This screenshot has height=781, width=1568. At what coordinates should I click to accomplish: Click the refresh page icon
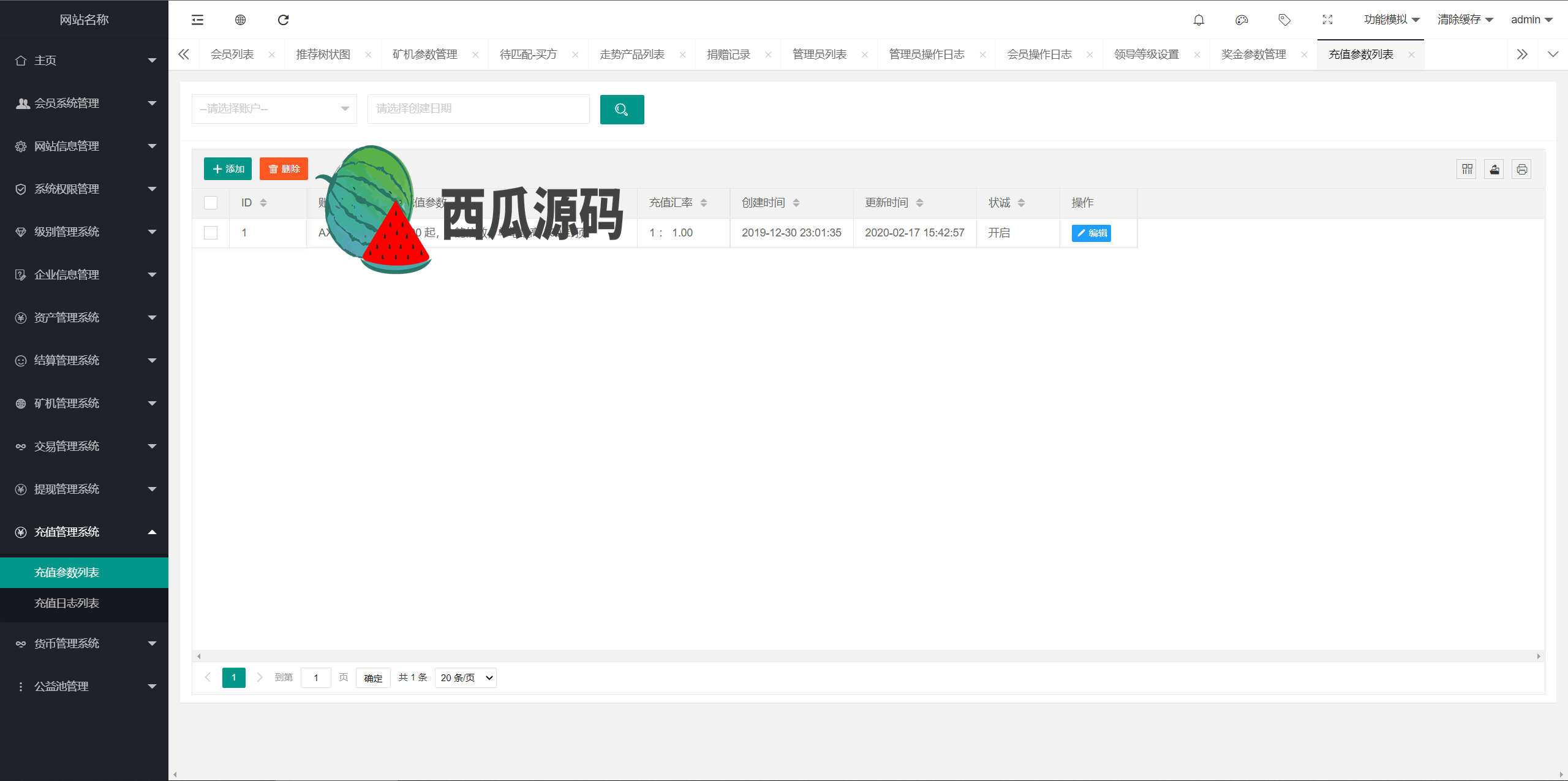coord(283,20)
